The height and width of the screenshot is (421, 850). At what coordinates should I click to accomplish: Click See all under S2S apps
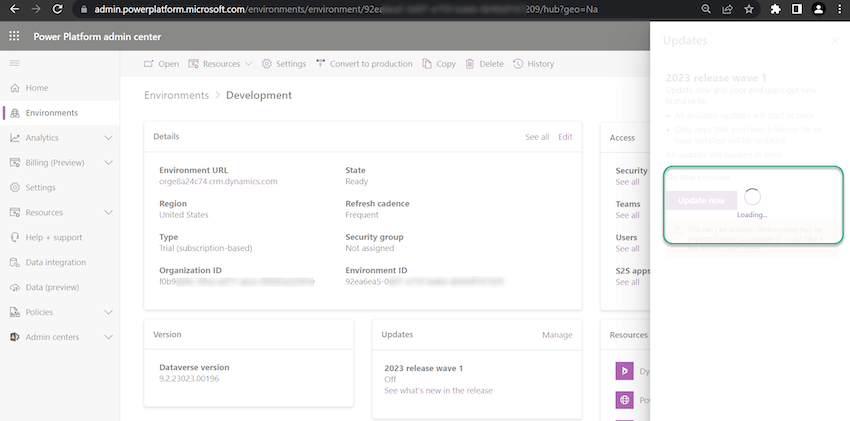click(627, 282)
